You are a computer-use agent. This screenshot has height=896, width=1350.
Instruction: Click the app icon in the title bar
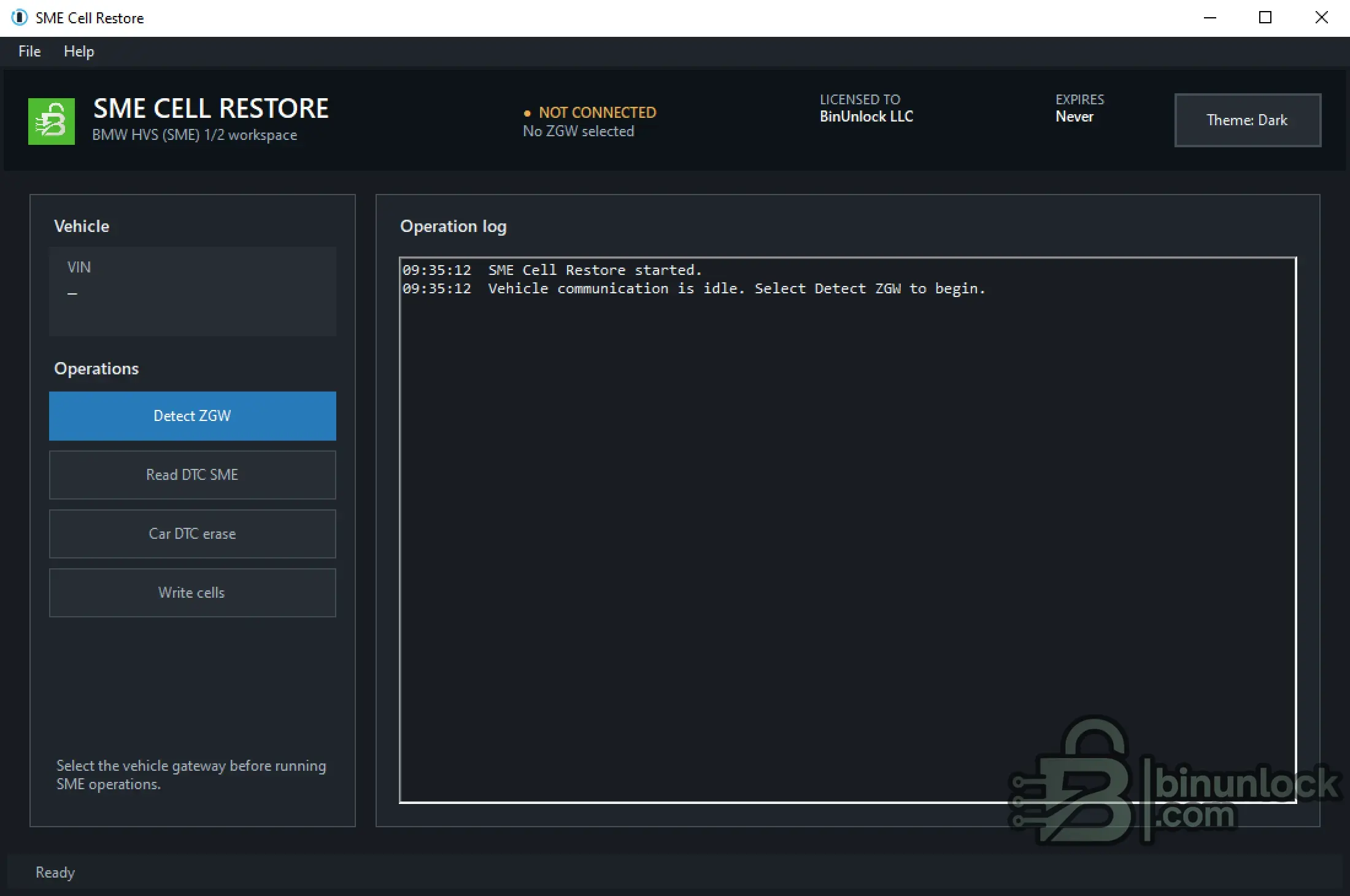19,18
